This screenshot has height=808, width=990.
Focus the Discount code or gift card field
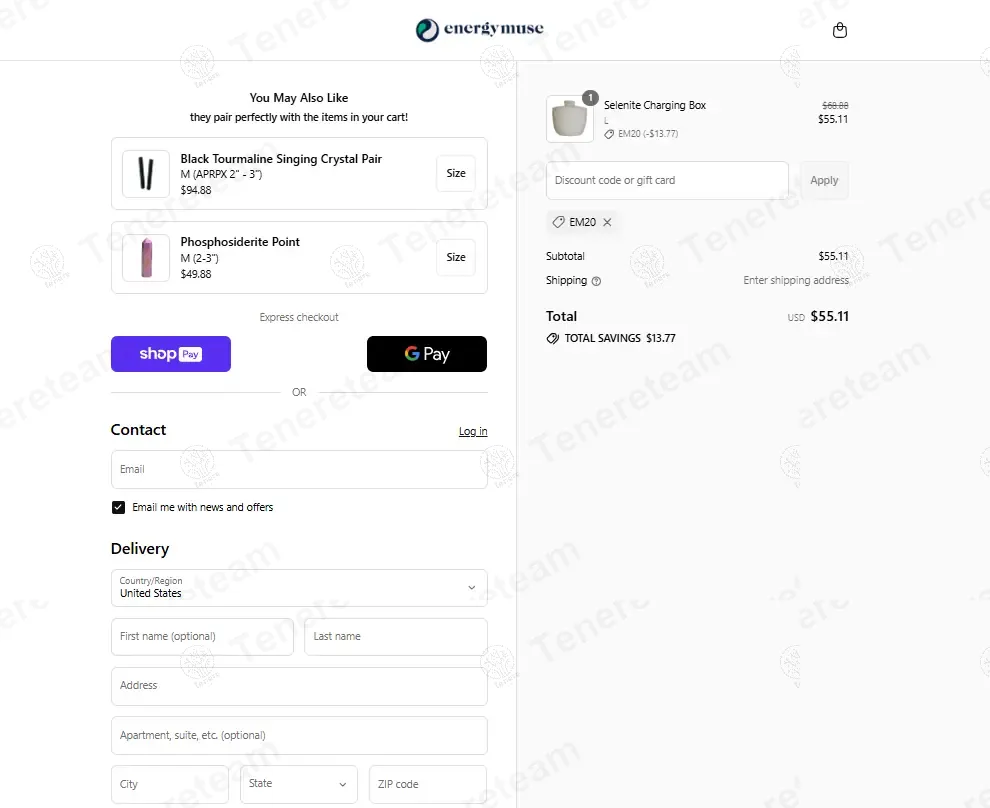(667, 181)
